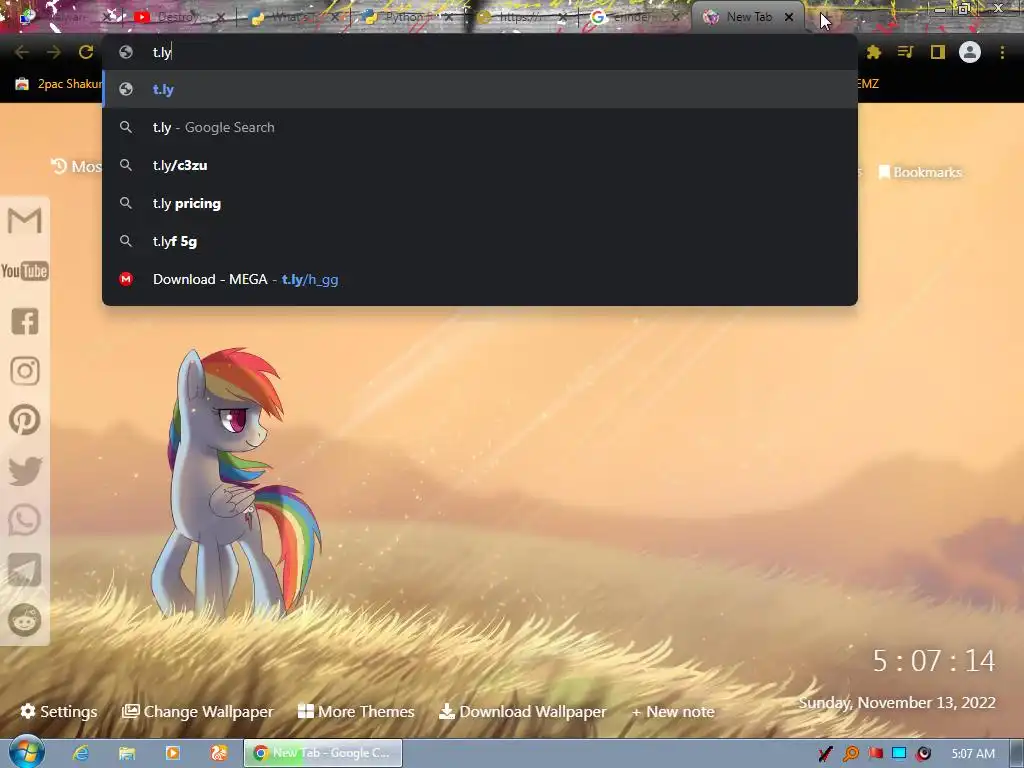Click inside the address bar text
The width and height of the screenshot is (1024, 768).
click(162, 52)
